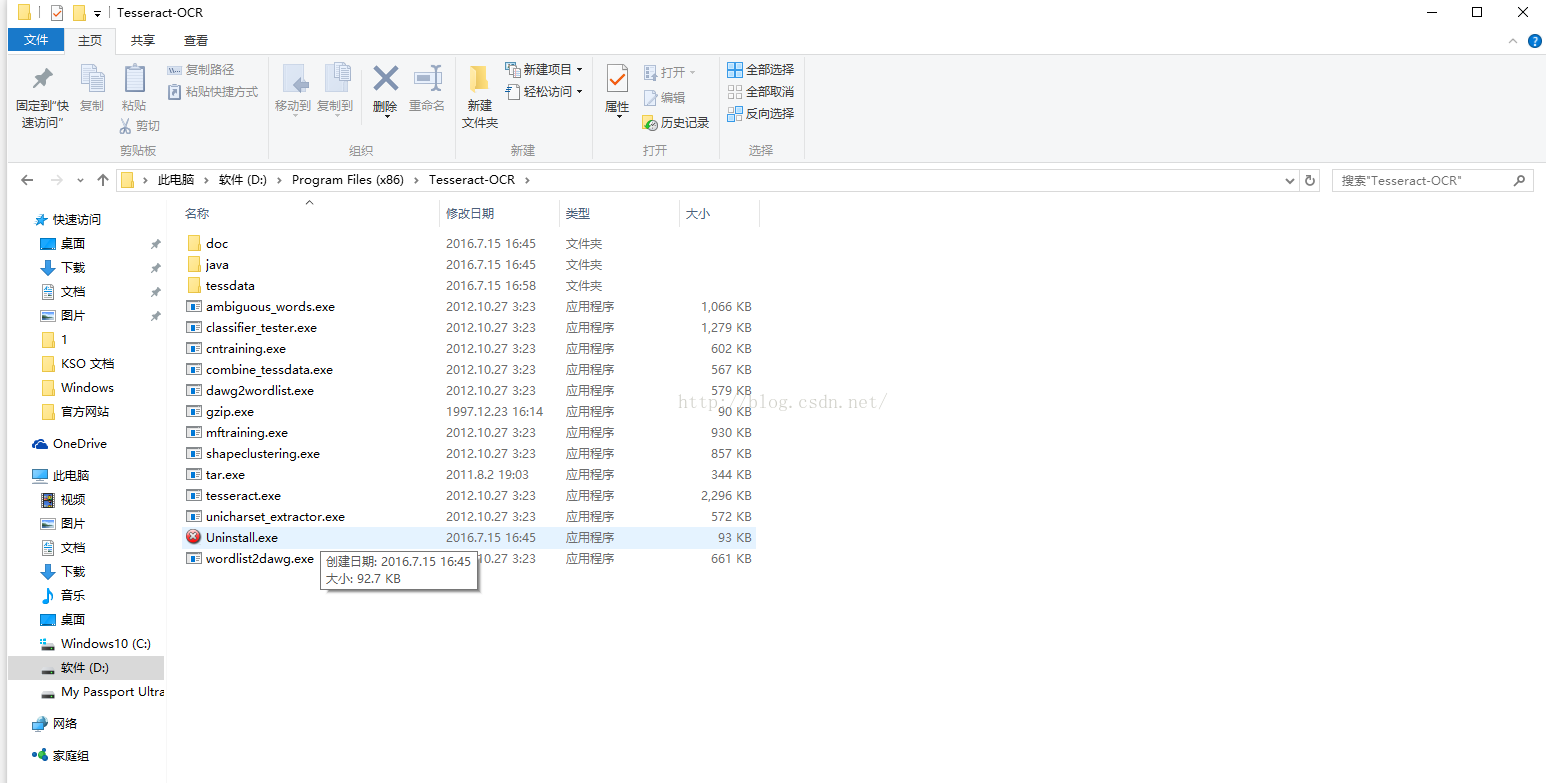Click the Tesseract-OCR search box
Image resolution: width=1546 pixels, height=783 pixels.
coord(1432,181)
